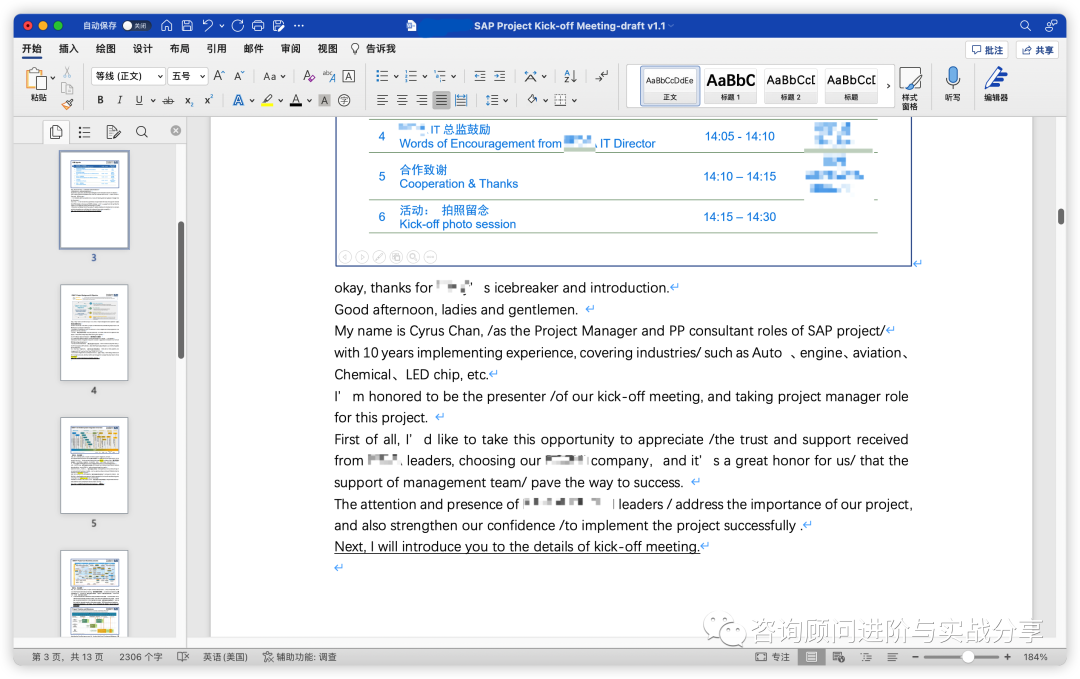Click the 粘贴 paste button
Viewport: 1080px width, 679px height.
[37, 85]
